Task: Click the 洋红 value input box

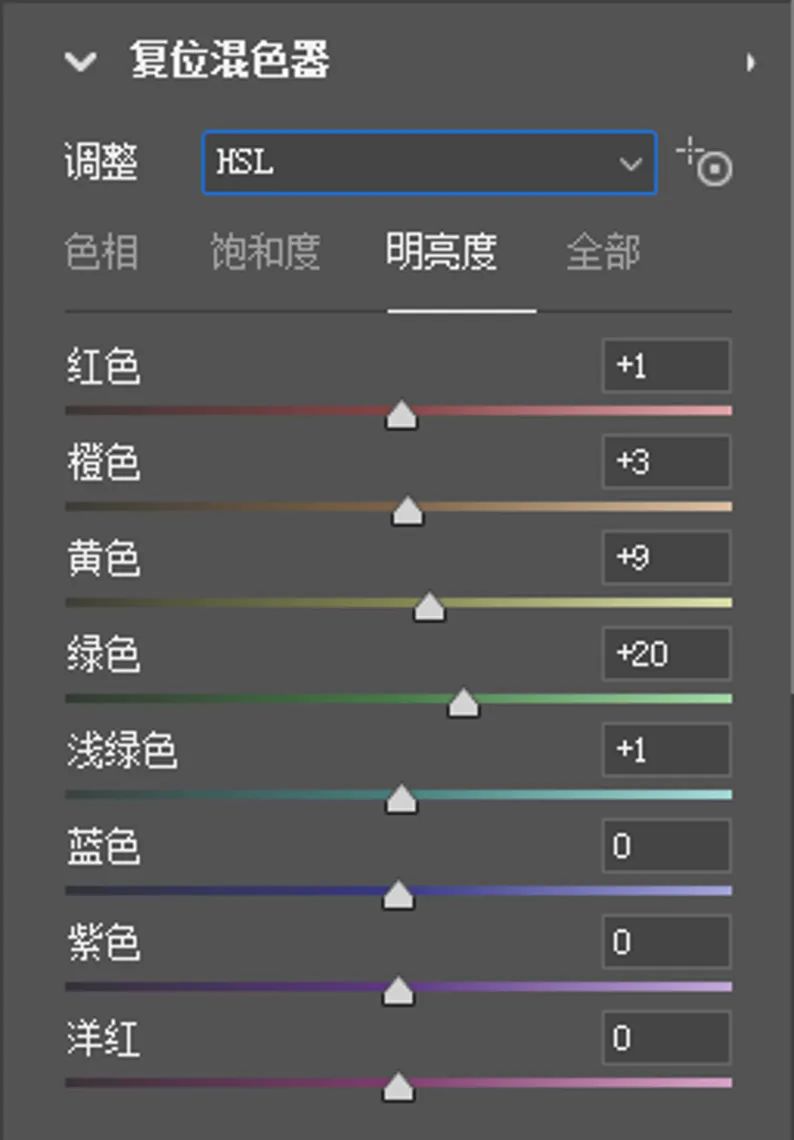Action: pos(666,1038)
